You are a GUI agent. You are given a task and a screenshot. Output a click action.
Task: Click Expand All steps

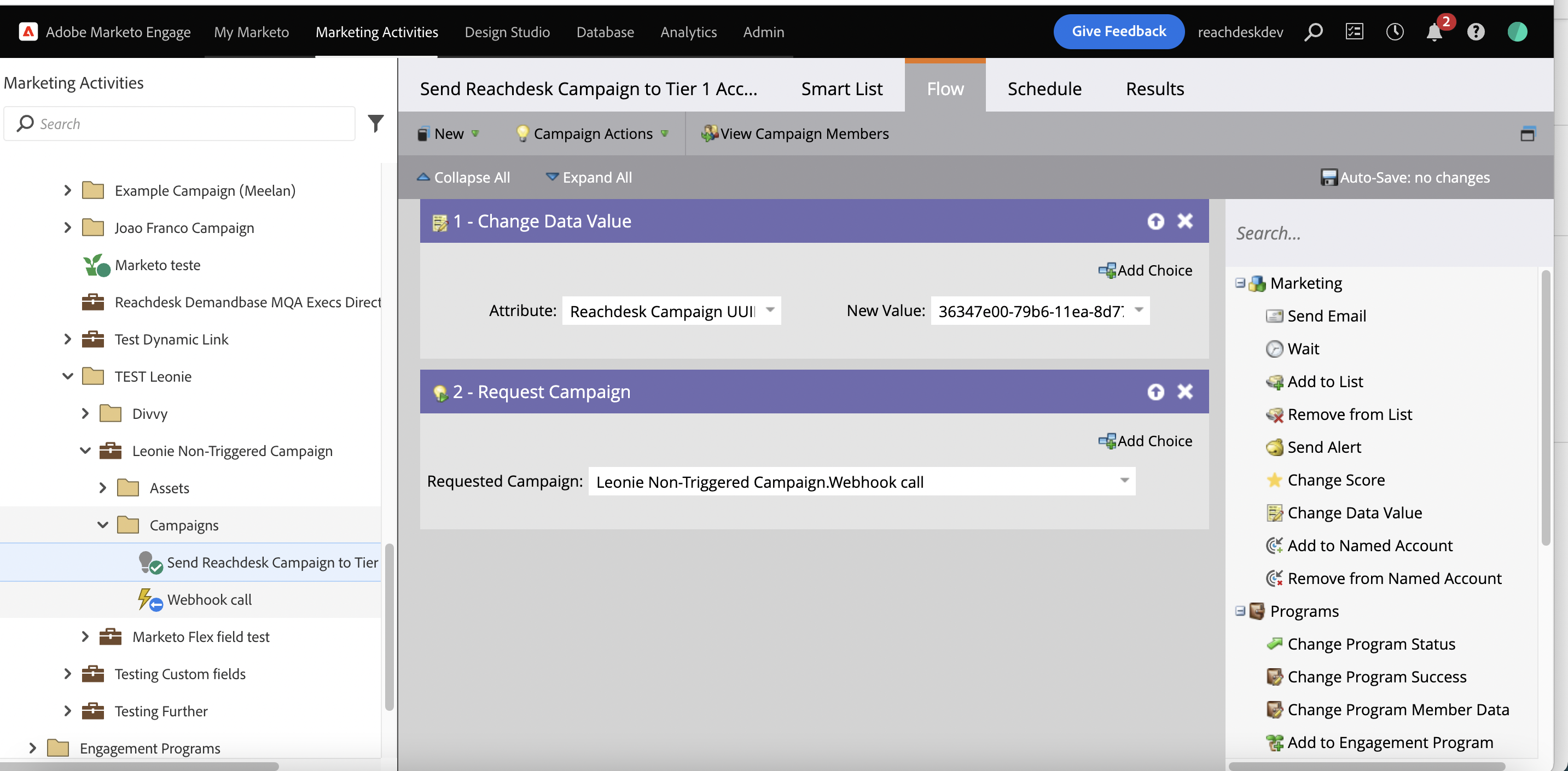click(x=589, y=177)
